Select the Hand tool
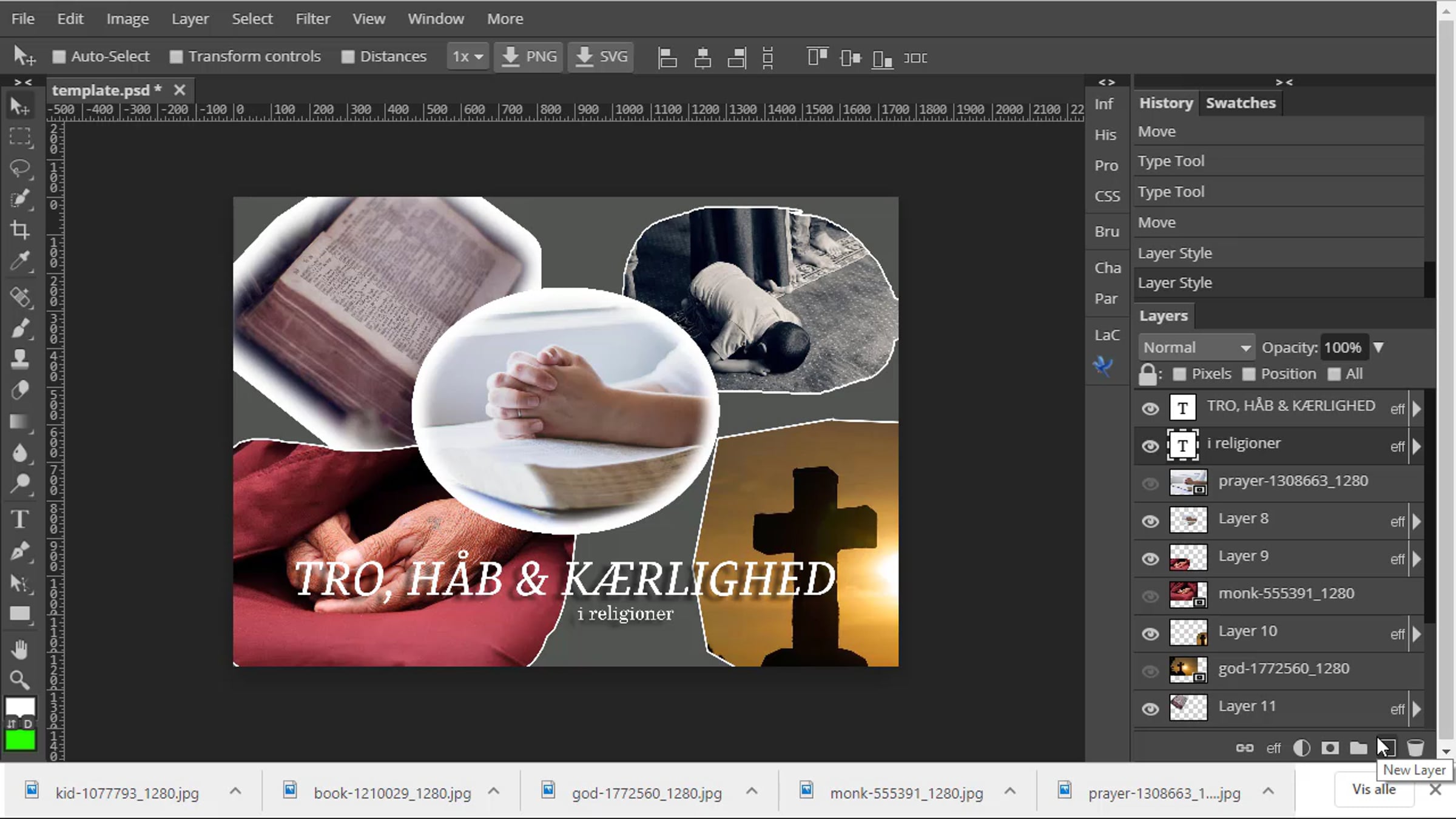Image resolution: width=1456 pixels, height=819 pixels. click(x=20, y=650)
